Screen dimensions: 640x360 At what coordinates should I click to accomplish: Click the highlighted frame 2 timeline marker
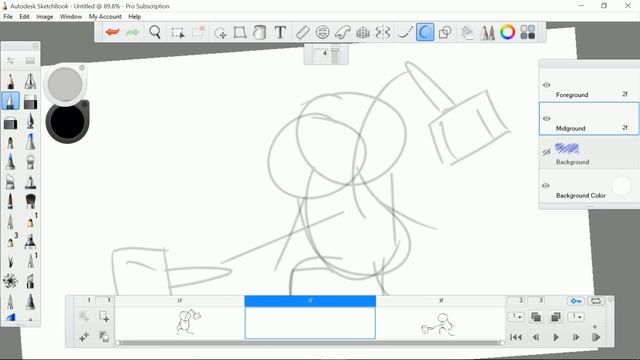point(310,301)
